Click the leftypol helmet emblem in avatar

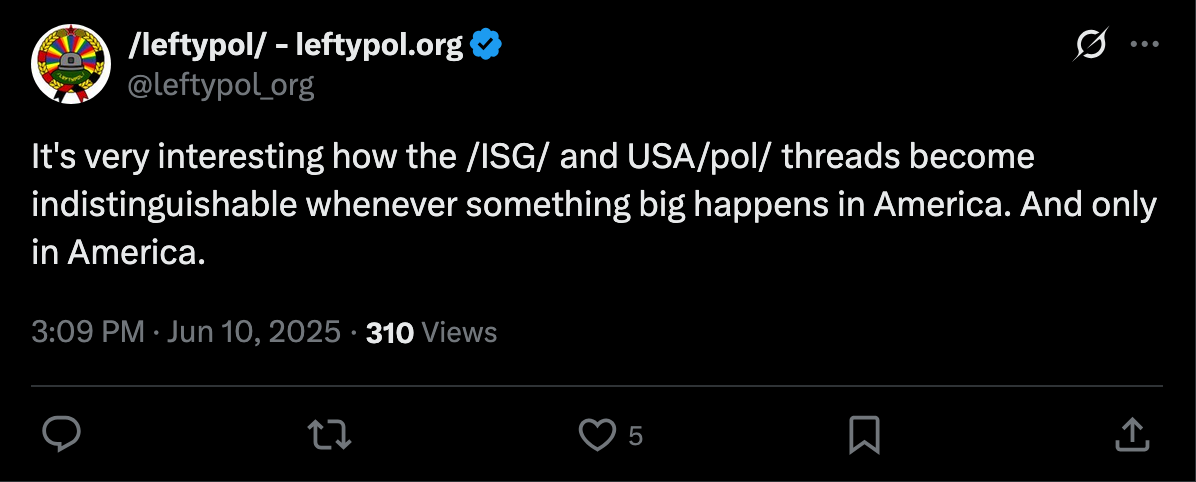pos(71,62)
